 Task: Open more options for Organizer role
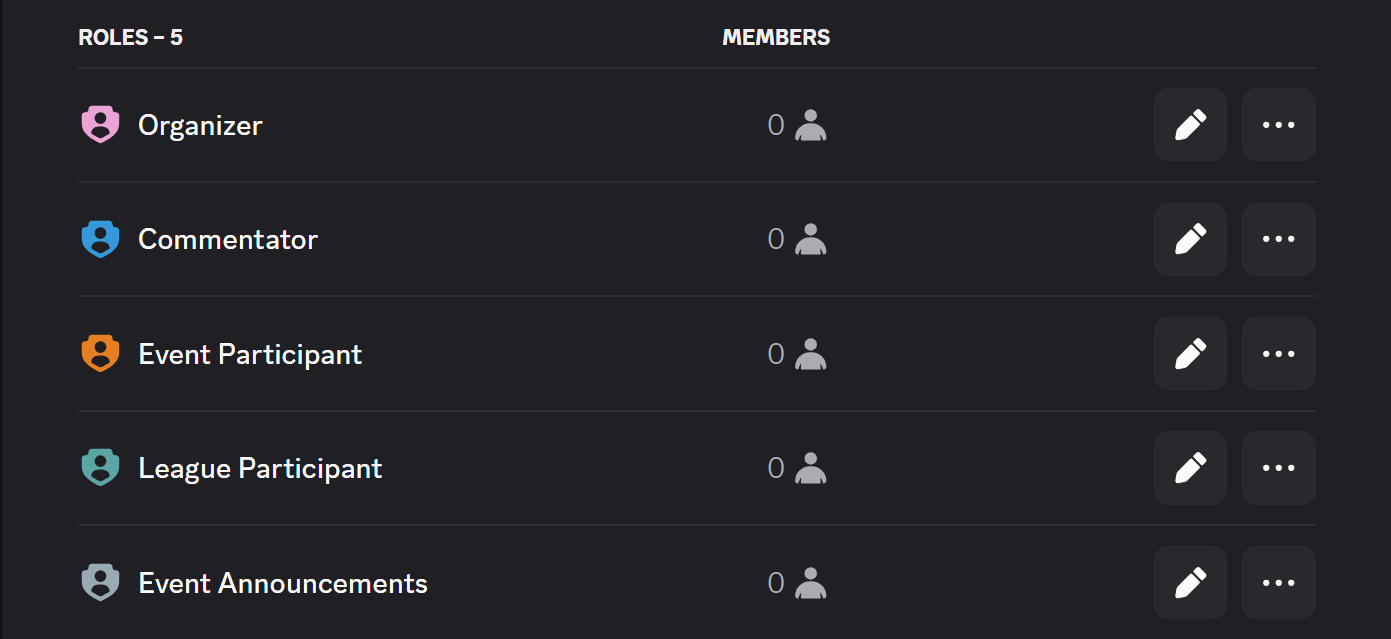click(x=1278, y=125)
